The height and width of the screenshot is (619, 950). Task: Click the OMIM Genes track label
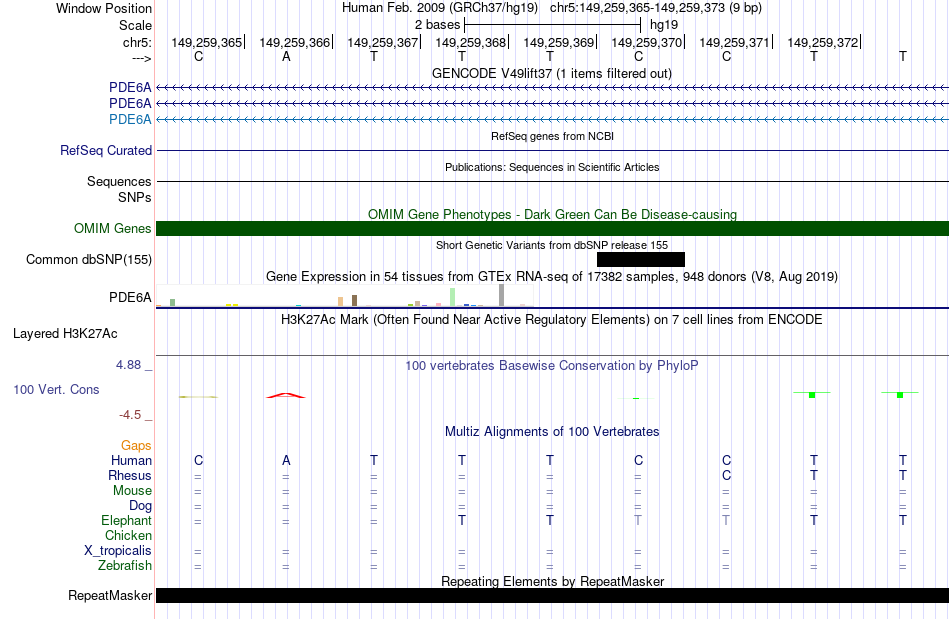tap(112, 228)
